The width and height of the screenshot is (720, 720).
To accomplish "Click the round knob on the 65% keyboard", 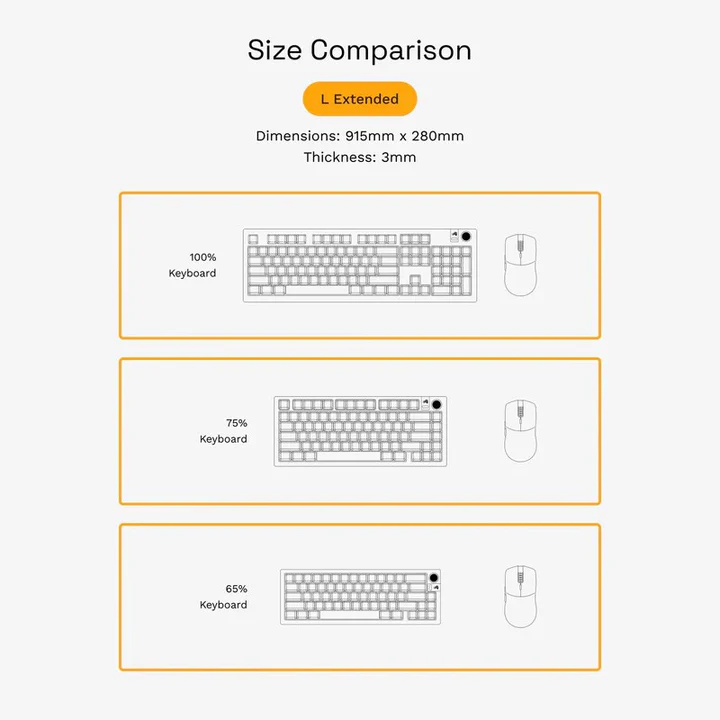I will [434, 578].
